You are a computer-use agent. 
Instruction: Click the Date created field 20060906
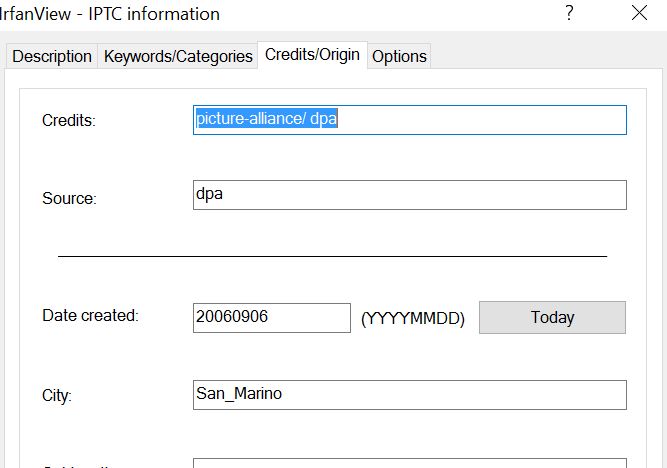[272, 318]
